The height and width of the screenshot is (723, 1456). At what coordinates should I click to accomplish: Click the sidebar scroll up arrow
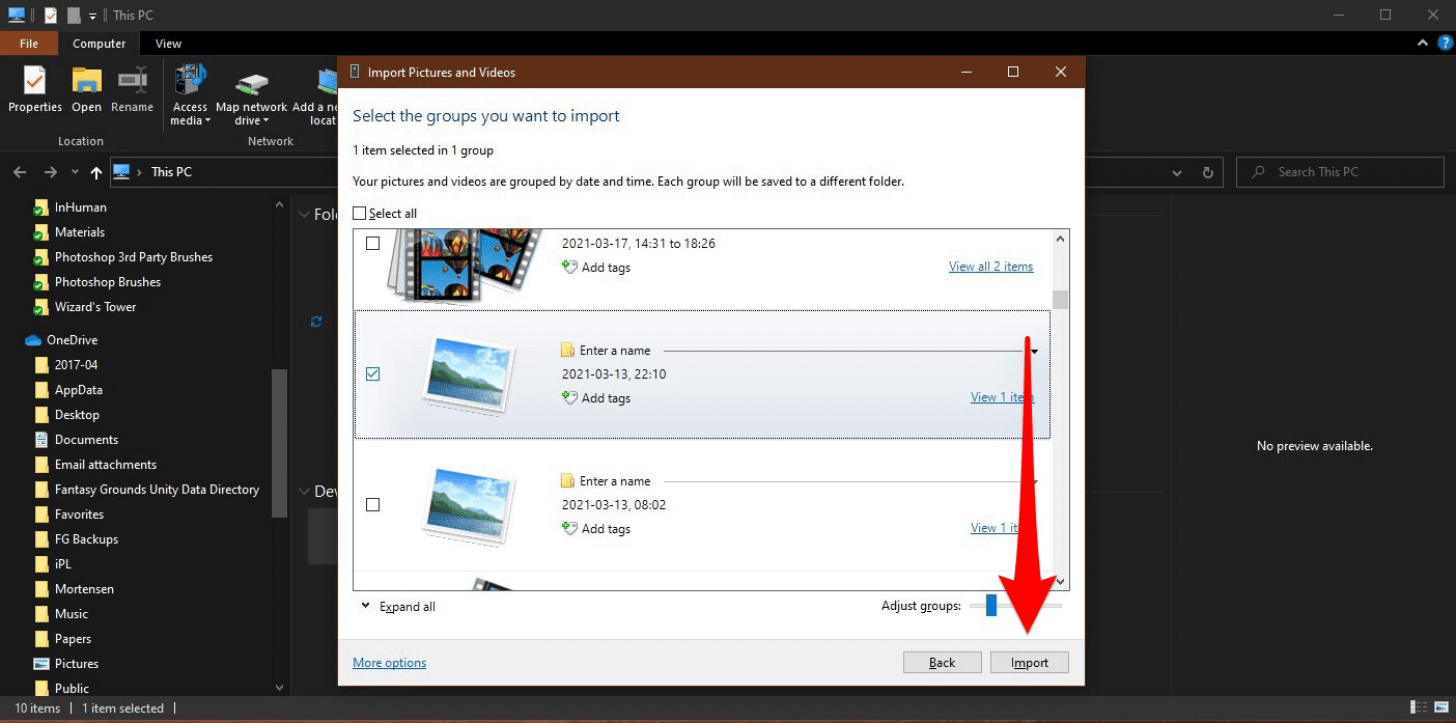(279, 204)
